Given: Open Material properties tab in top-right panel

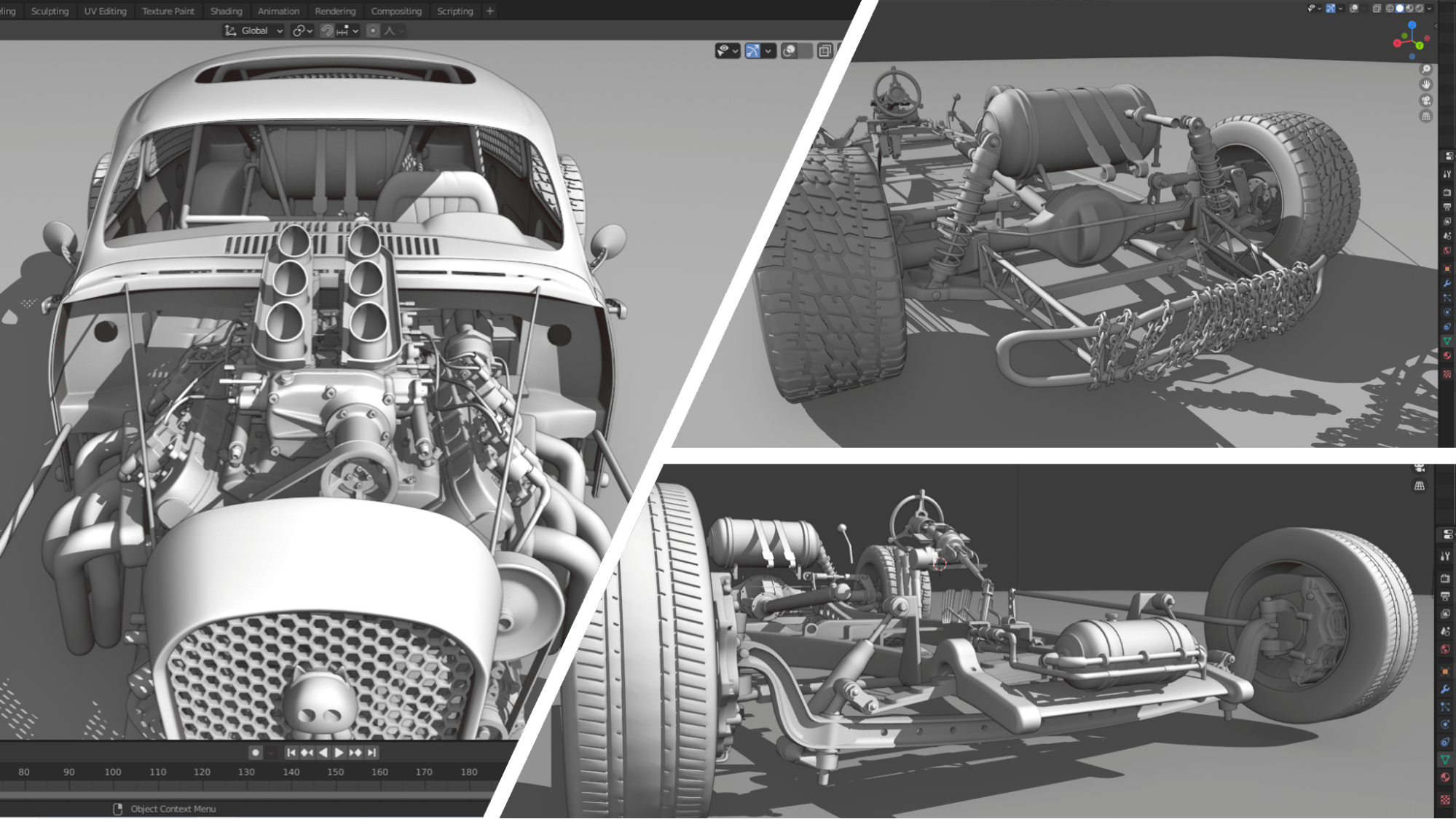Looking at the screenshot, I should coord(1447,355).
